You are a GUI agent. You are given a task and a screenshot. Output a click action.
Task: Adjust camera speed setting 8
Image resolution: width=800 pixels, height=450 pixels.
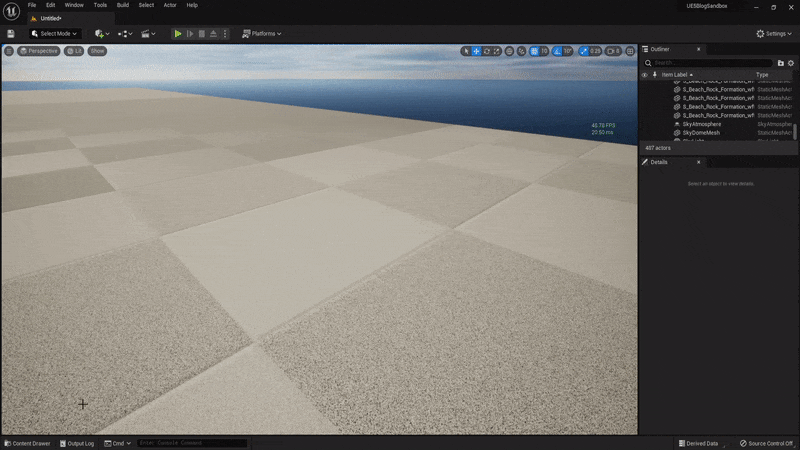tap(613, 51)
